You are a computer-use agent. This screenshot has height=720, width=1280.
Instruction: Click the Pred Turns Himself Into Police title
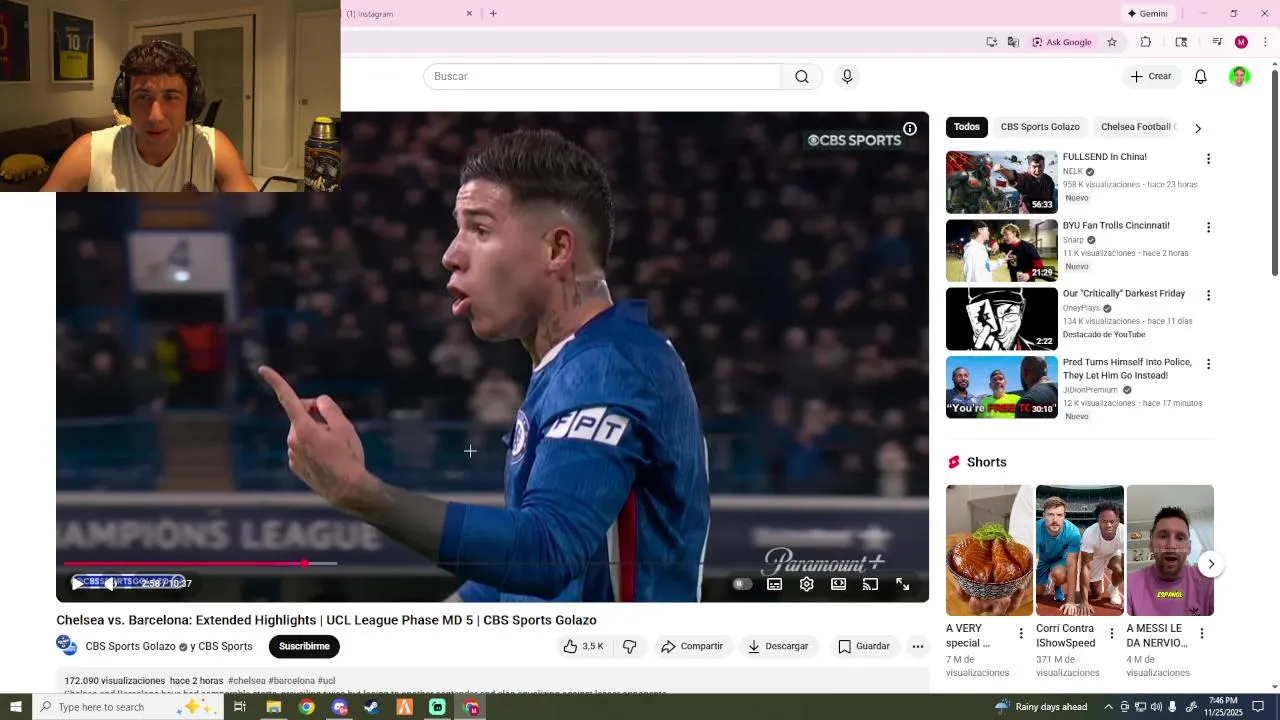tap(1127, 369)
